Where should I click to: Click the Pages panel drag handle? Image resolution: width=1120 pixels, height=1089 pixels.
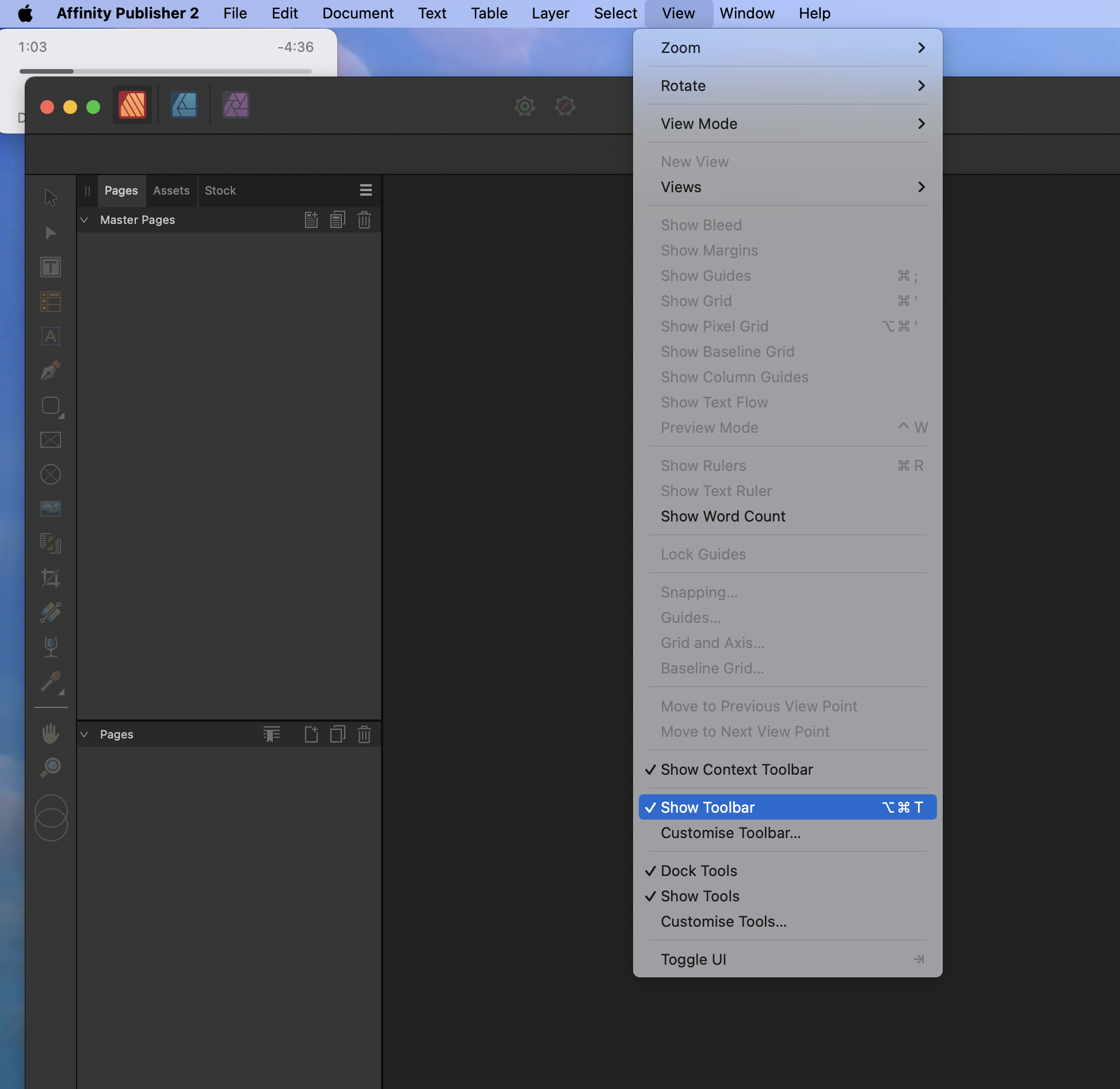(x=87, y=191)
